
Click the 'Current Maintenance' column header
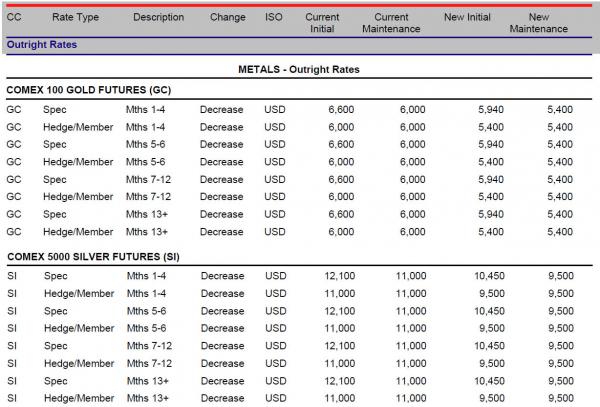coord(391,23)
